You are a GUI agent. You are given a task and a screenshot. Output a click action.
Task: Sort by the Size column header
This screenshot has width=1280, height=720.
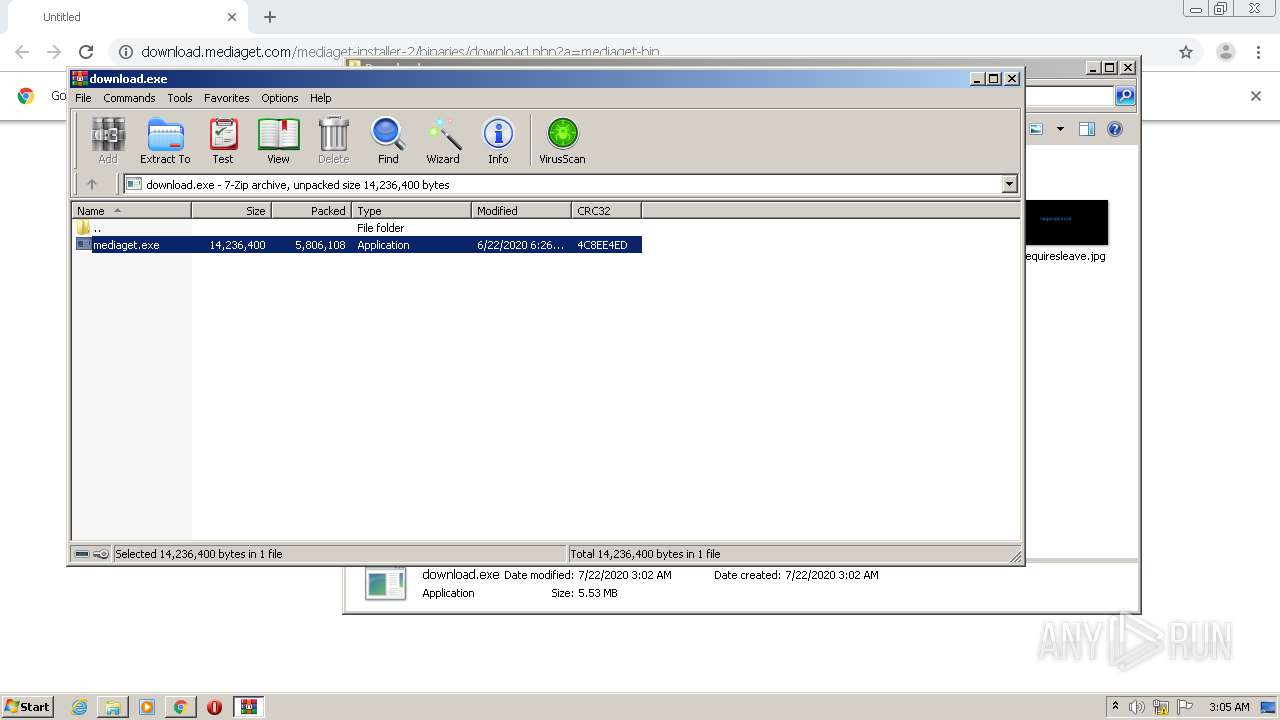231,210
